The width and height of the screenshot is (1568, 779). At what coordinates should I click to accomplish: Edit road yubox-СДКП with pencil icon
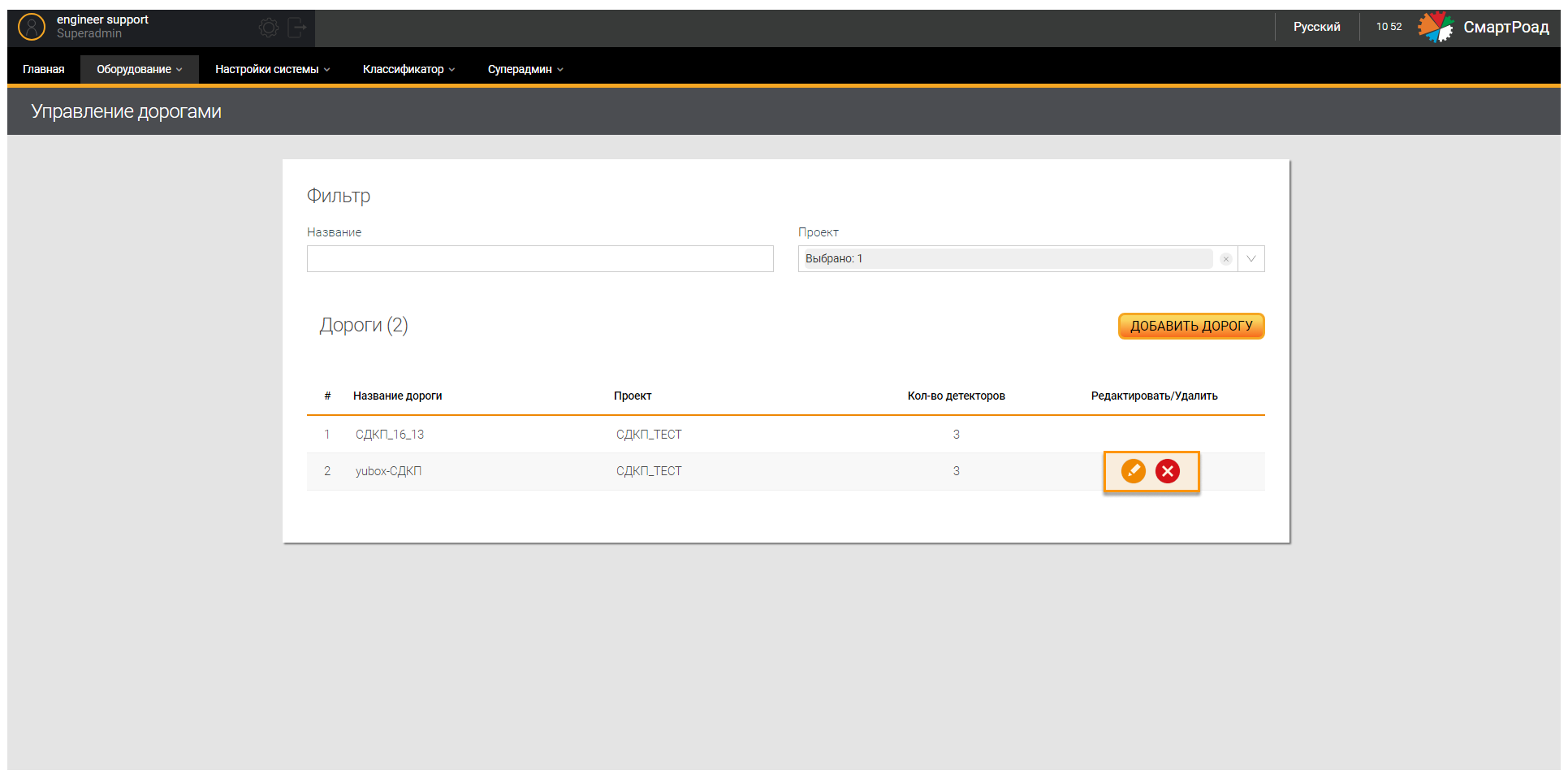(x=1134, y=471)
